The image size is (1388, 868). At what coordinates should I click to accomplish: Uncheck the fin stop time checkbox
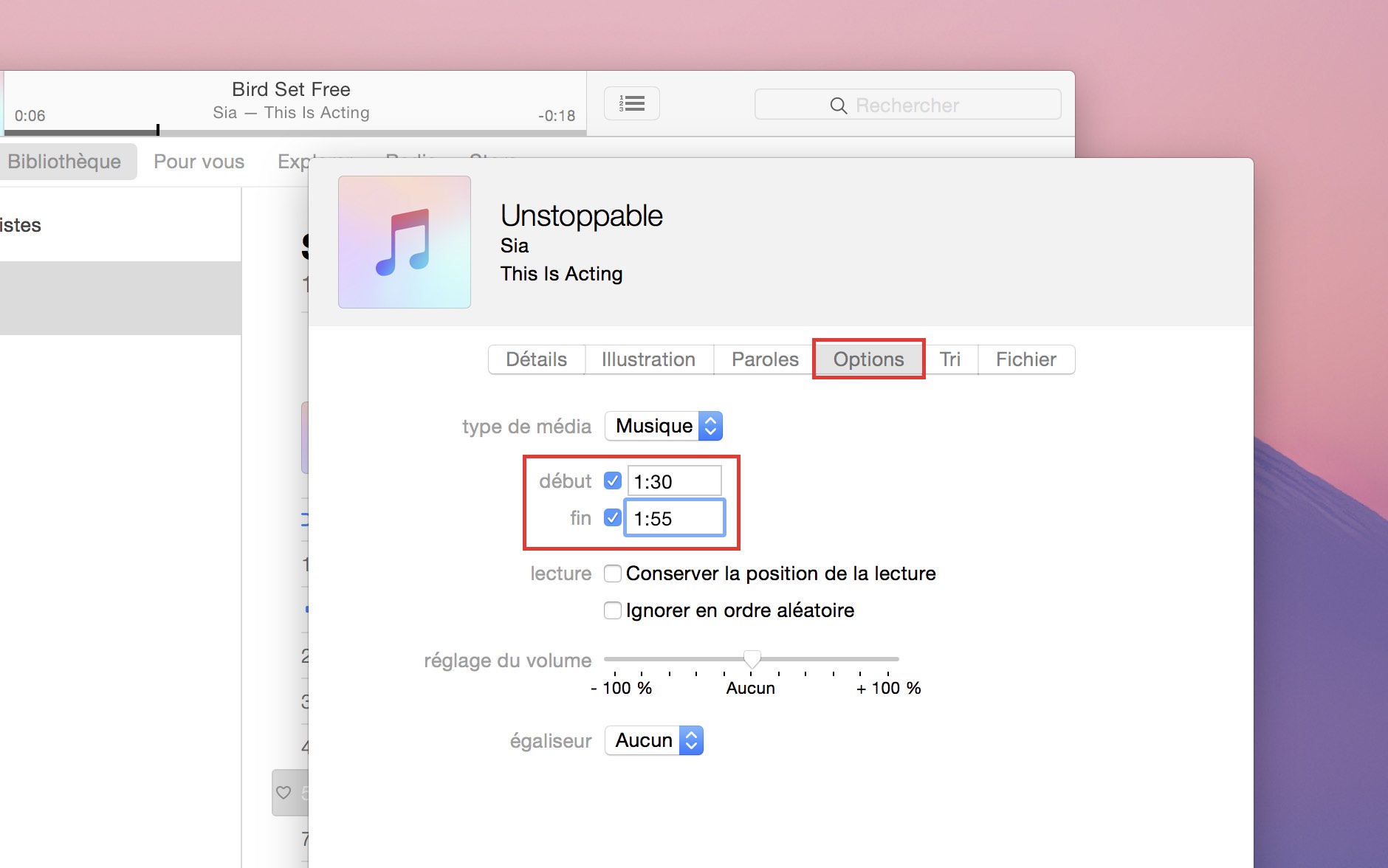tap(613, 518)
